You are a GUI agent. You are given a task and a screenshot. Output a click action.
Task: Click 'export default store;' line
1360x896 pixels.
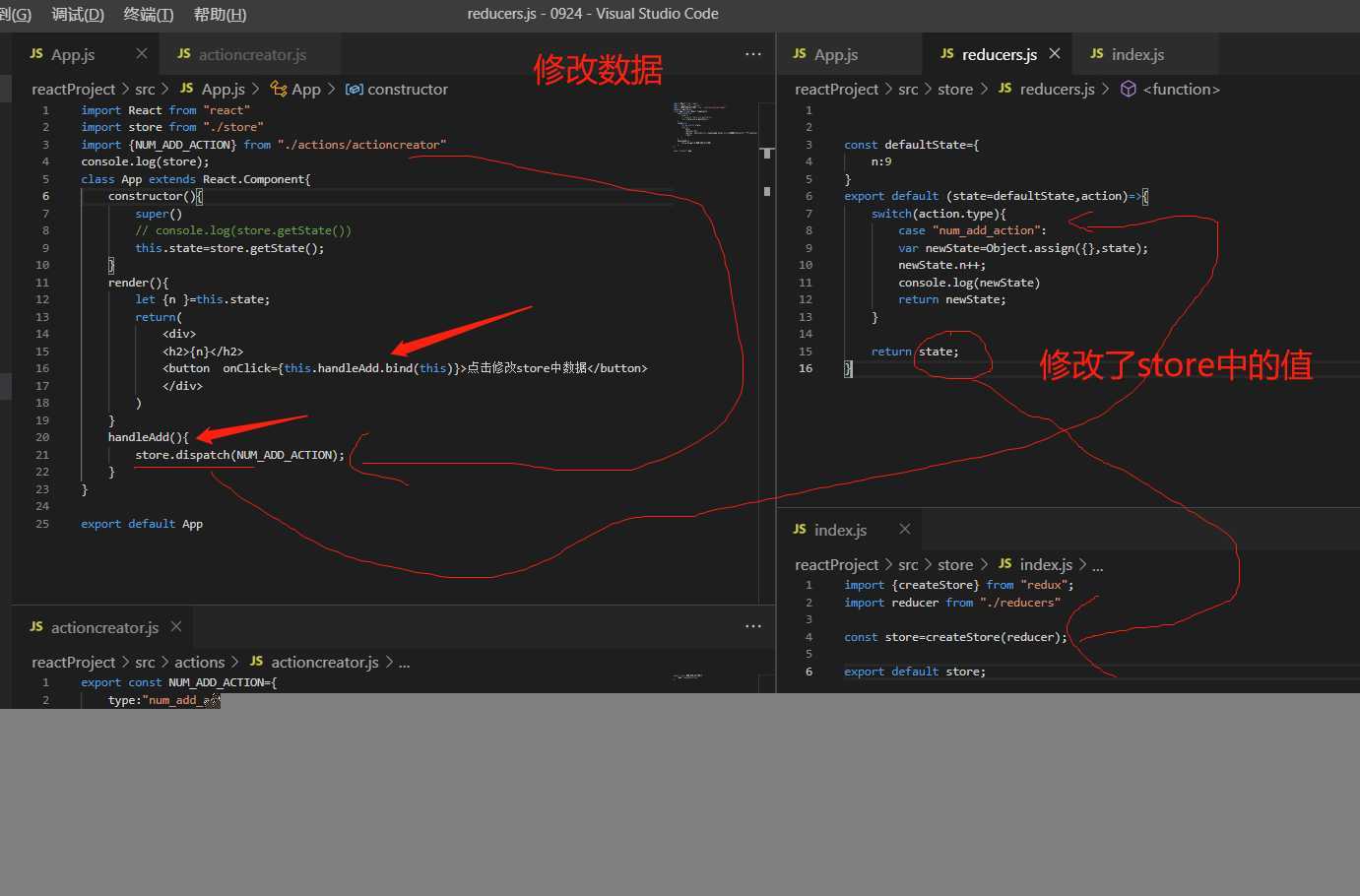pos(915,672)
